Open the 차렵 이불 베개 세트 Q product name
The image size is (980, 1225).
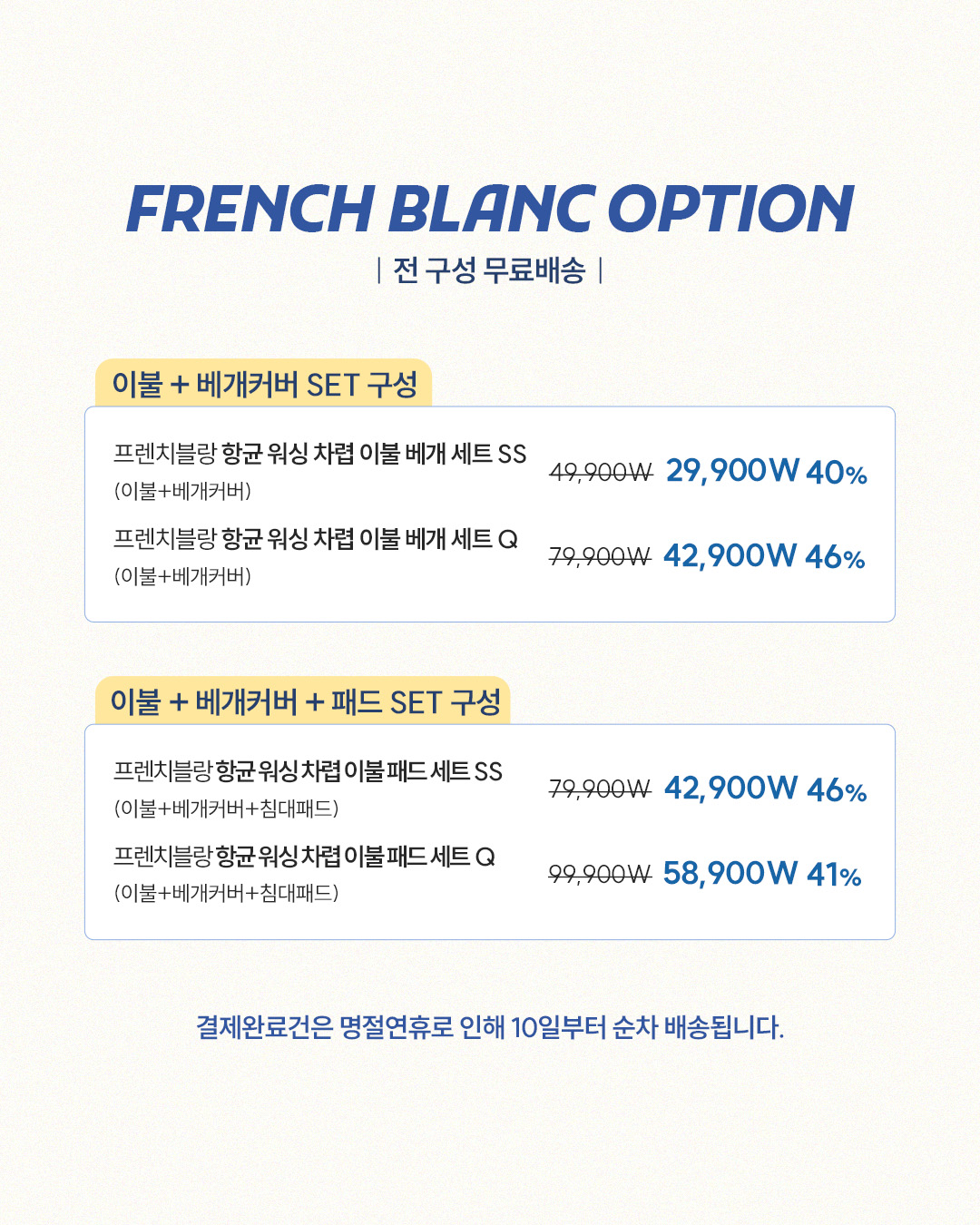pos(315,539)
